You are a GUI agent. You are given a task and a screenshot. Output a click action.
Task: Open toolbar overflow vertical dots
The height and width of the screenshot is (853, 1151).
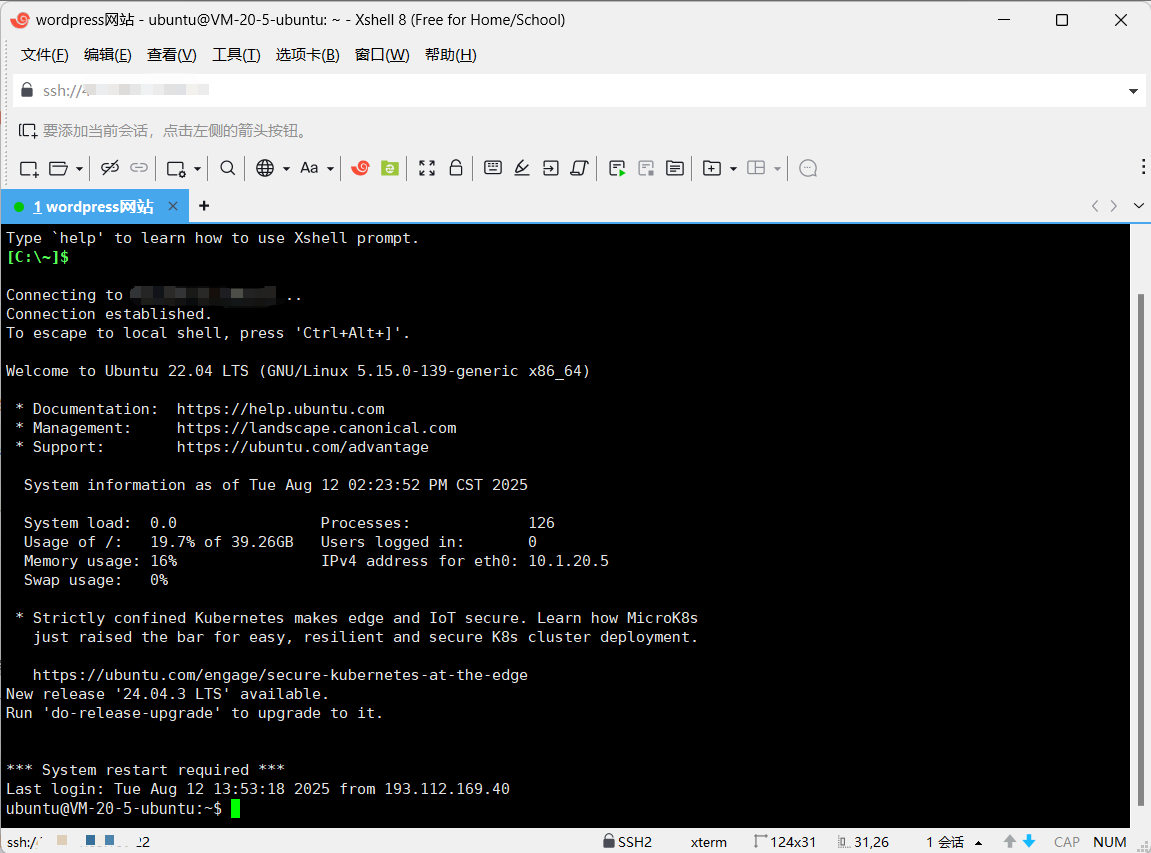[1143, 167]
